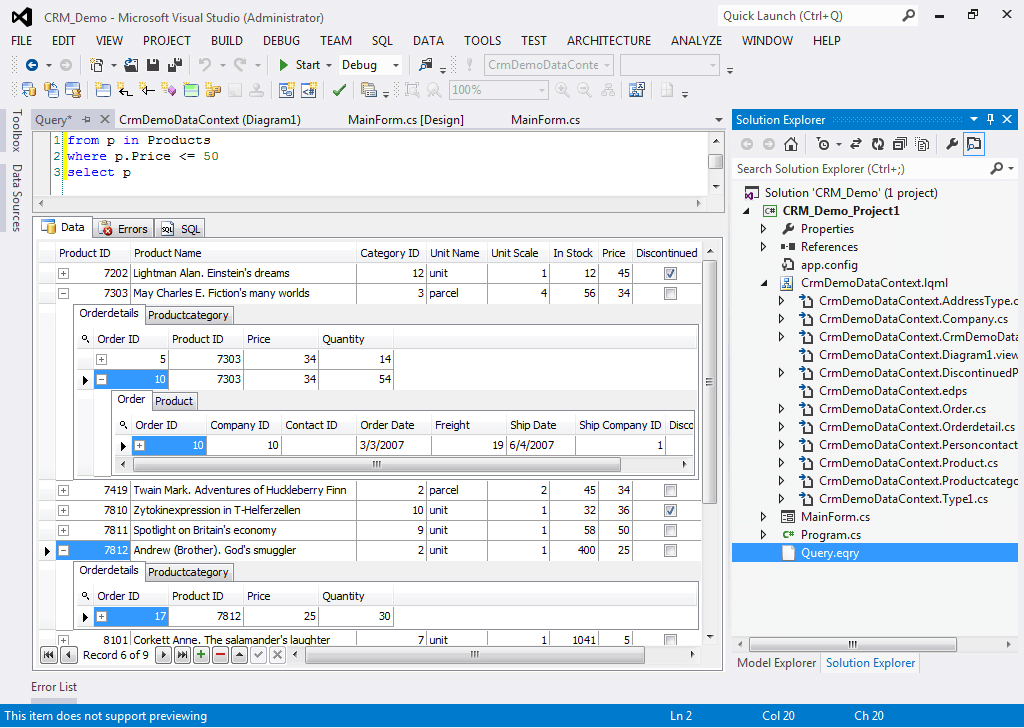Open the ARCHITECTURE menu
The image size is (1024, 728).
pos(609,40)
